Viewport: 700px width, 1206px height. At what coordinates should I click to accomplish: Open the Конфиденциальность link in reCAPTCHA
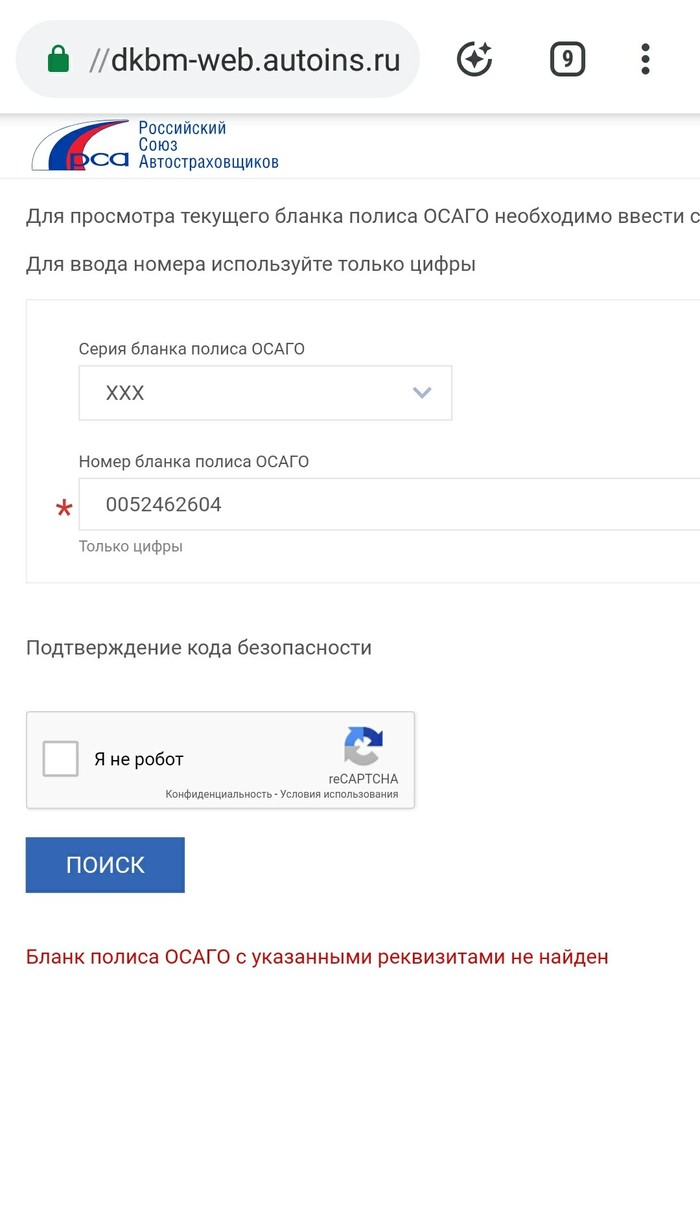pyautogui.click(x=218, y=794)
